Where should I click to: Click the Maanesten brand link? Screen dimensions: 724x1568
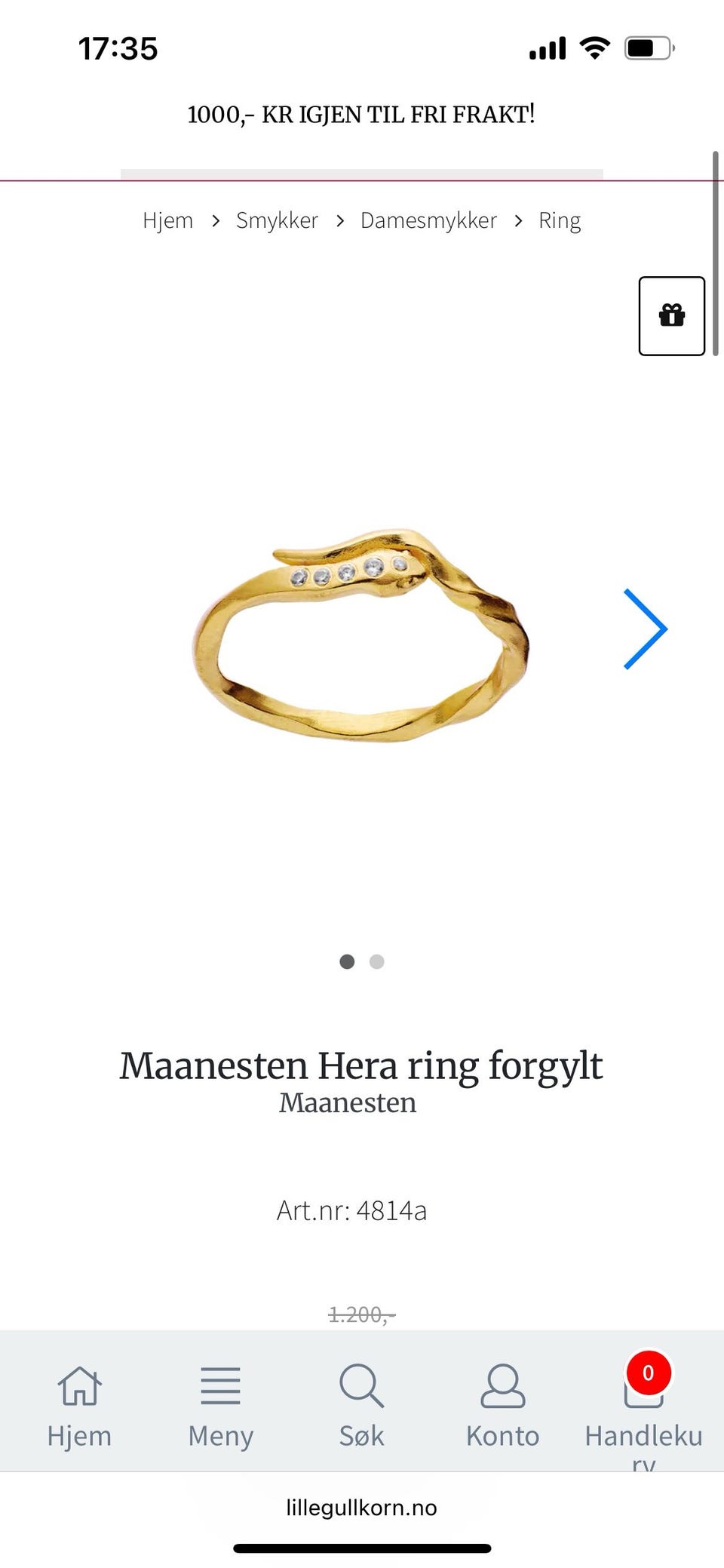348,1102
